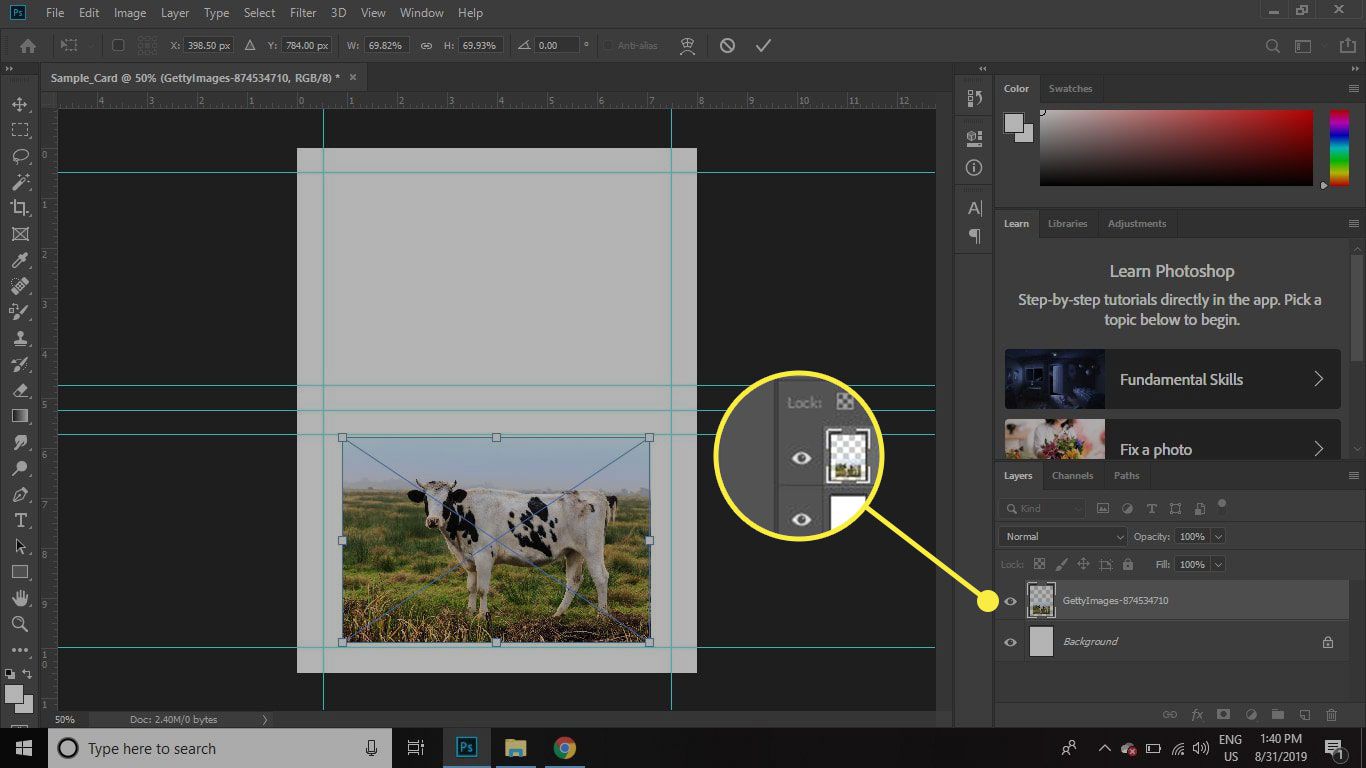Toggle the reference point checkbox

(x=118, y=46)
